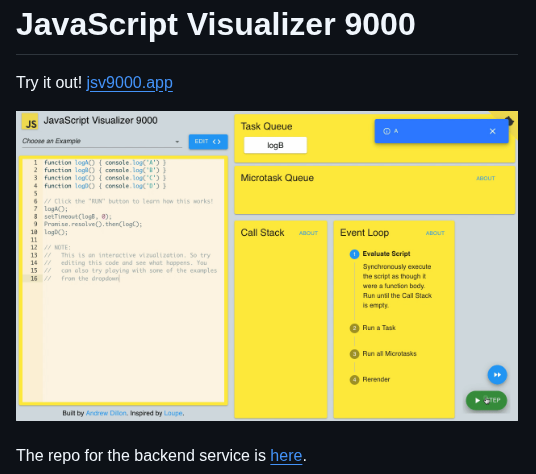536x474 pixels.
Task: Open ABOUT for Microtask Queue
Action: 485,178
